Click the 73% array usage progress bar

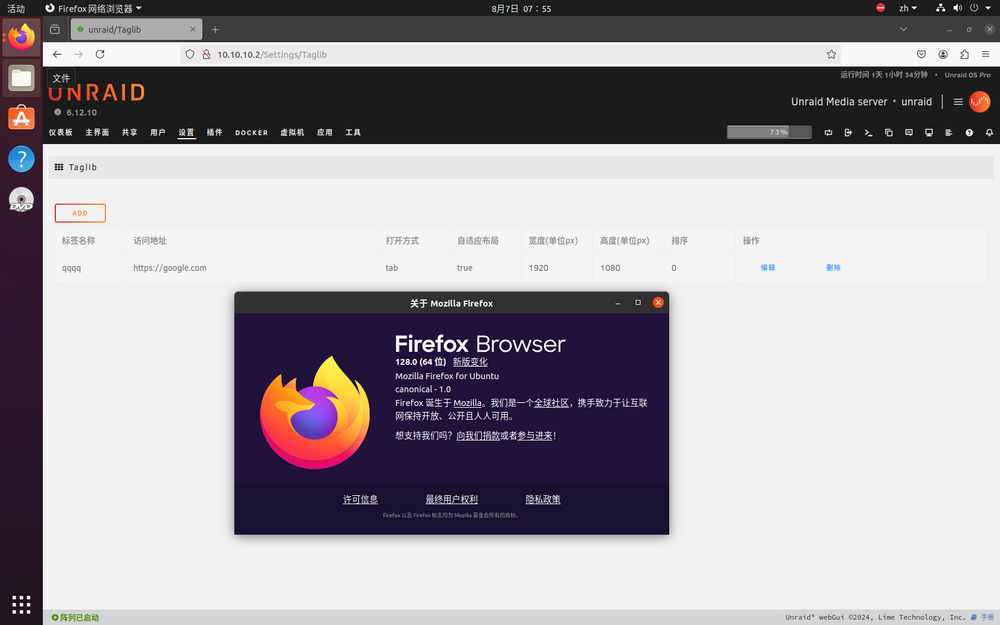[x=769, y=132]
